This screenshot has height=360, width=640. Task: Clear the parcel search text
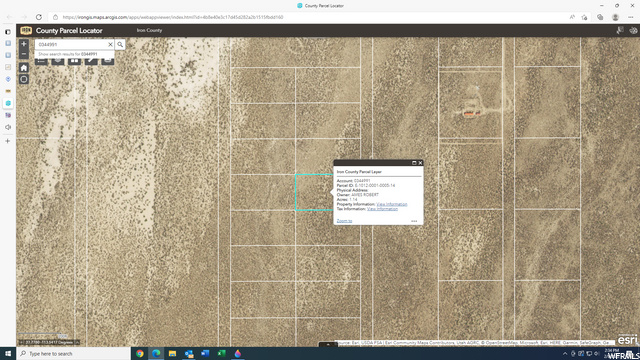click(110, 44)
